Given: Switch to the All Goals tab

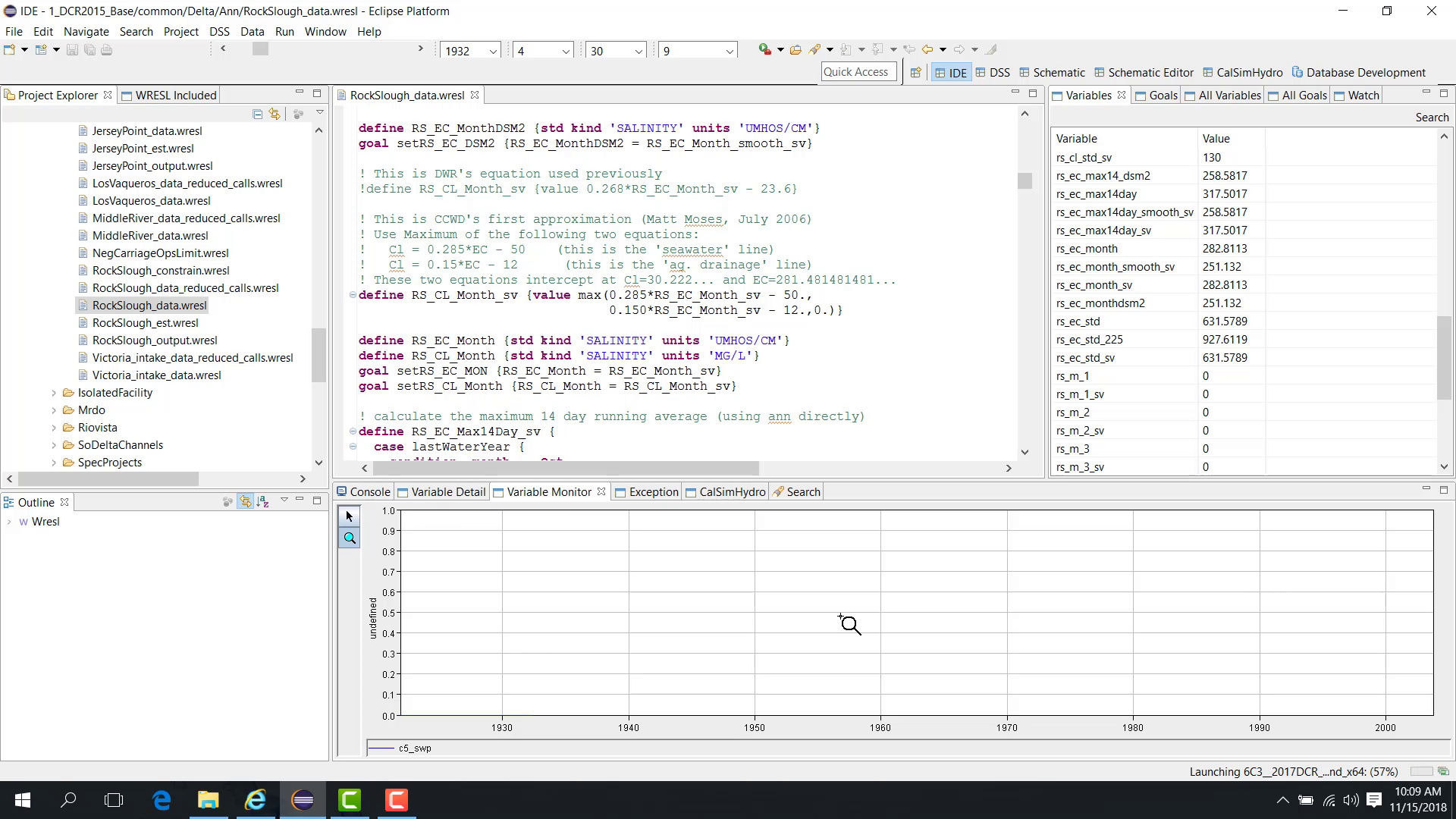Looking at the screenshot, I should [x=1297, y=95].
